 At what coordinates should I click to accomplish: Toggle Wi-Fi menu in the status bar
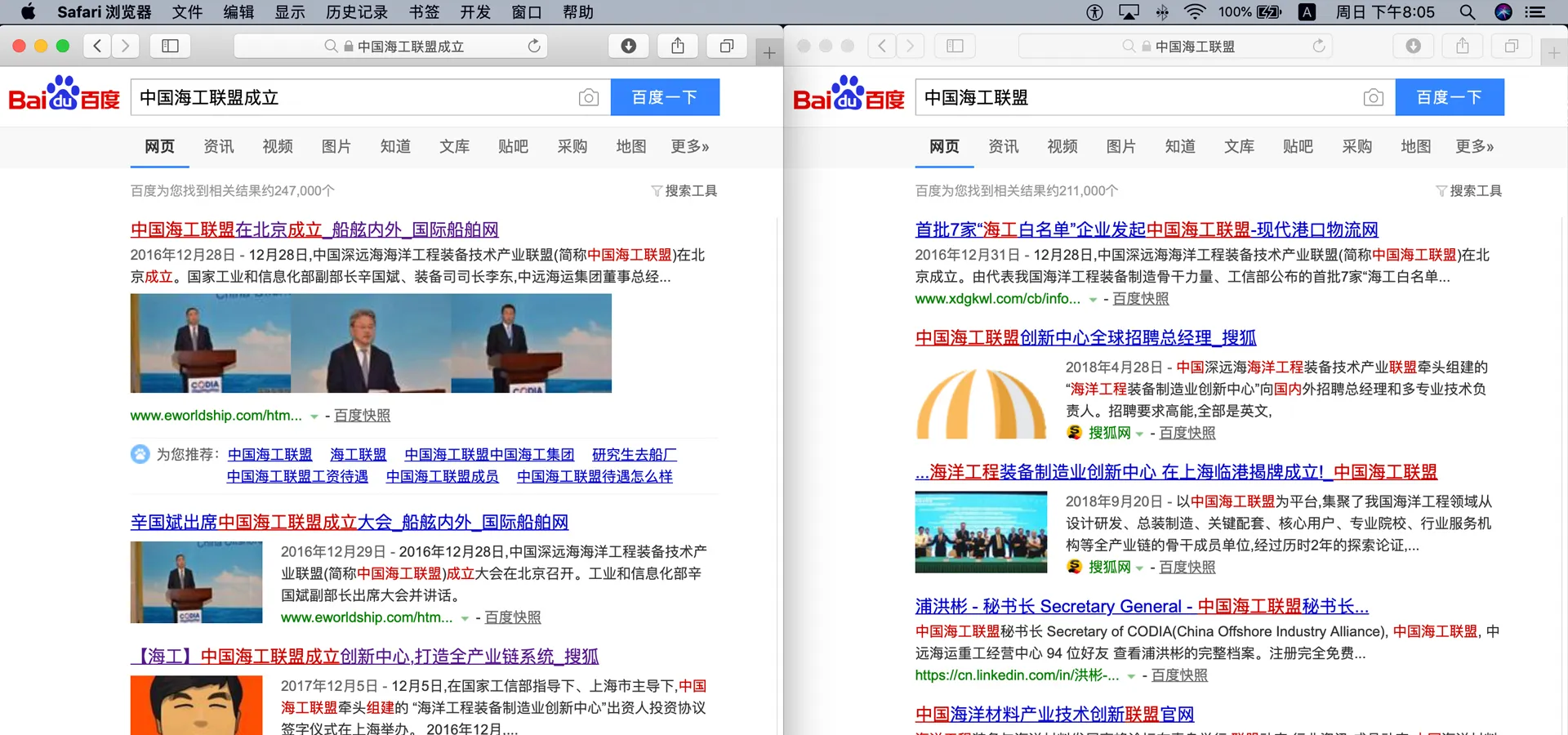click(1195, 12)
